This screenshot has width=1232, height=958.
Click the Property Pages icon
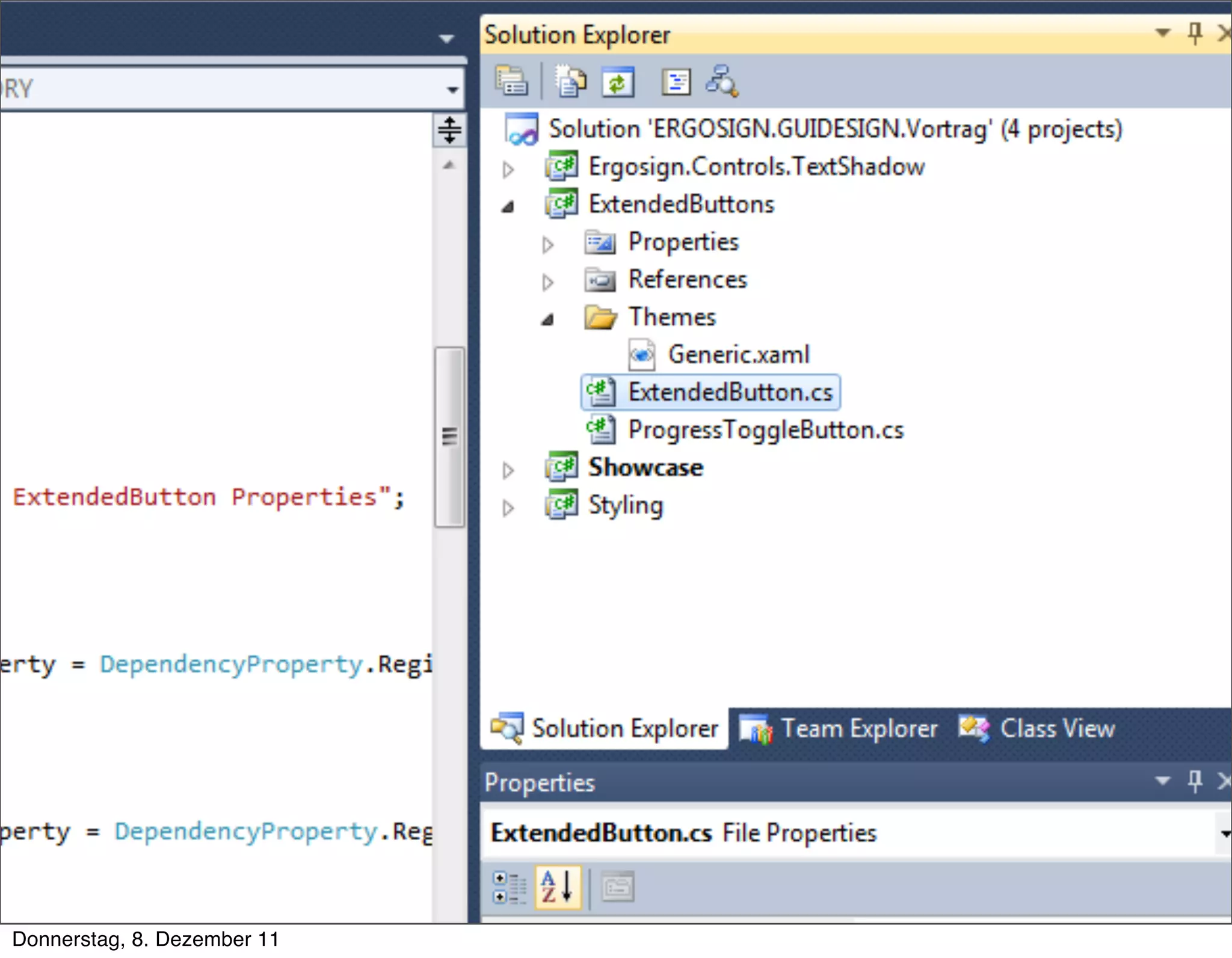(x=618, y=887)
